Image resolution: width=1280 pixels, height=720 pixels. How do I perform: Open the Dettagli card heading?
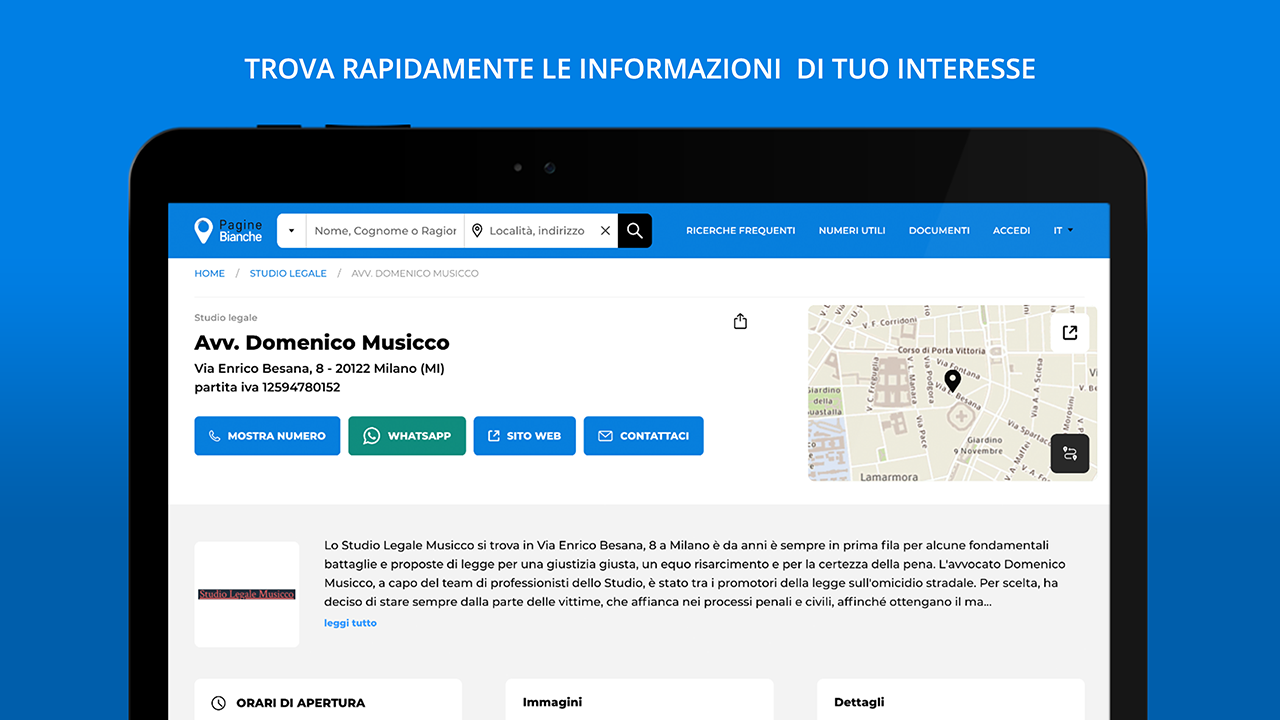click(x=859, y=702)
